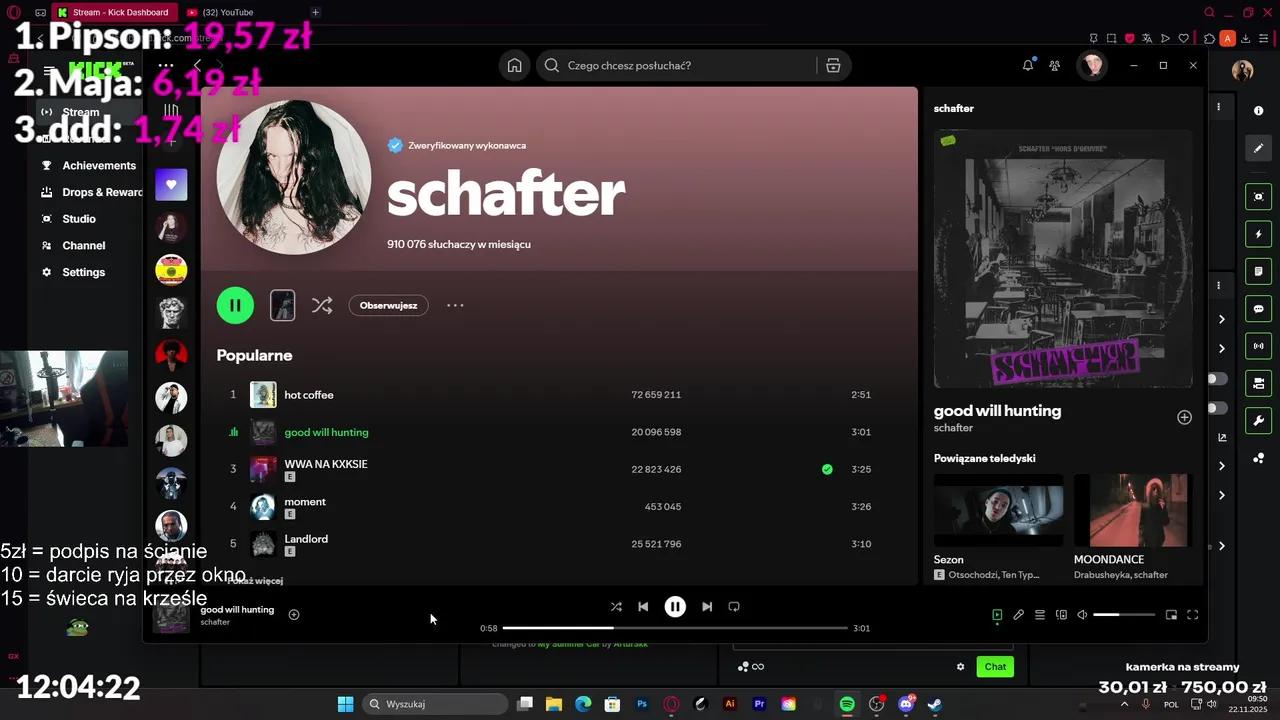Open Liked Songs heart playlist in sidebar
This screenshot has width=1280, height=720.
point(171,184)
